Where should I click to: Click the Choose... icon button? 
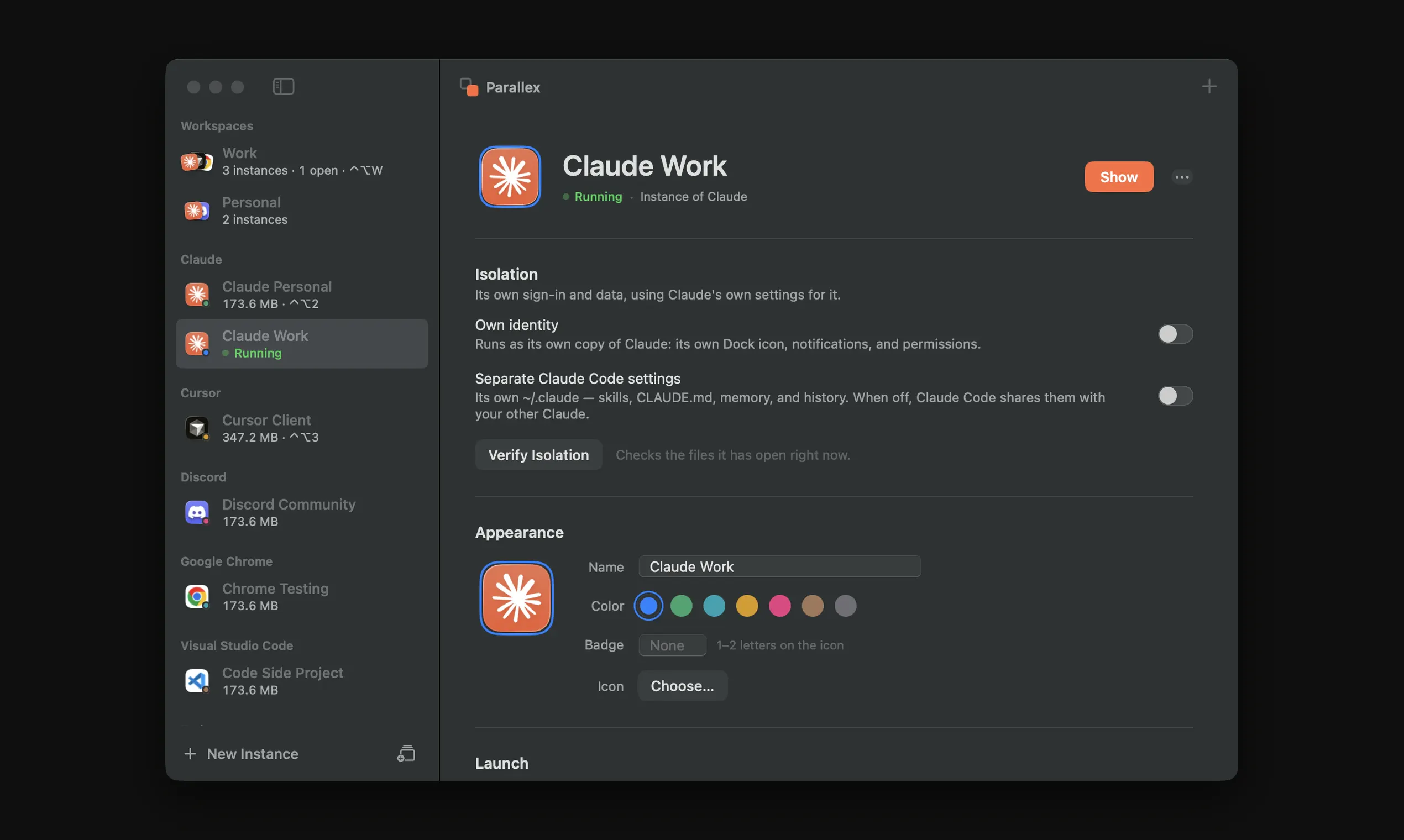pos(682,685)
